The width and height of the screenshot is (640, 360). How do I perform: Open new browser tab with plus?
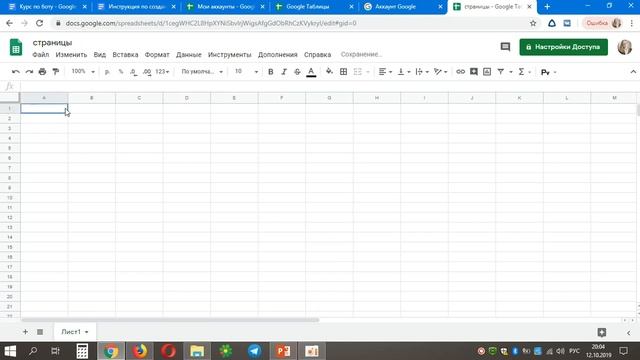coord(547,7)
